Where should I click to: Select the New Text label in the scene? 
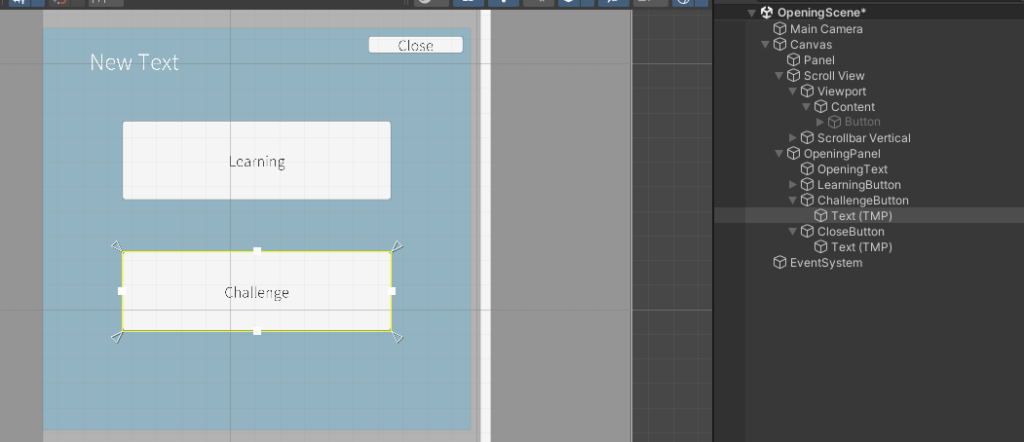pos(134,63)
